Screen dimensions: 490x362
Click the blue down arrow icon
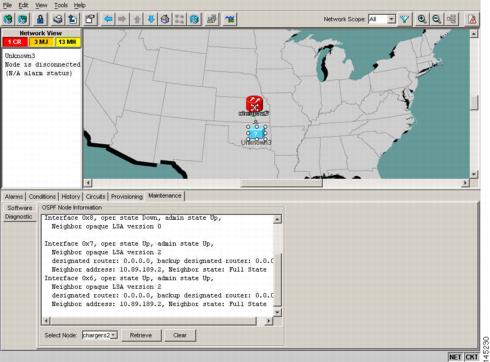pos(151,19)
